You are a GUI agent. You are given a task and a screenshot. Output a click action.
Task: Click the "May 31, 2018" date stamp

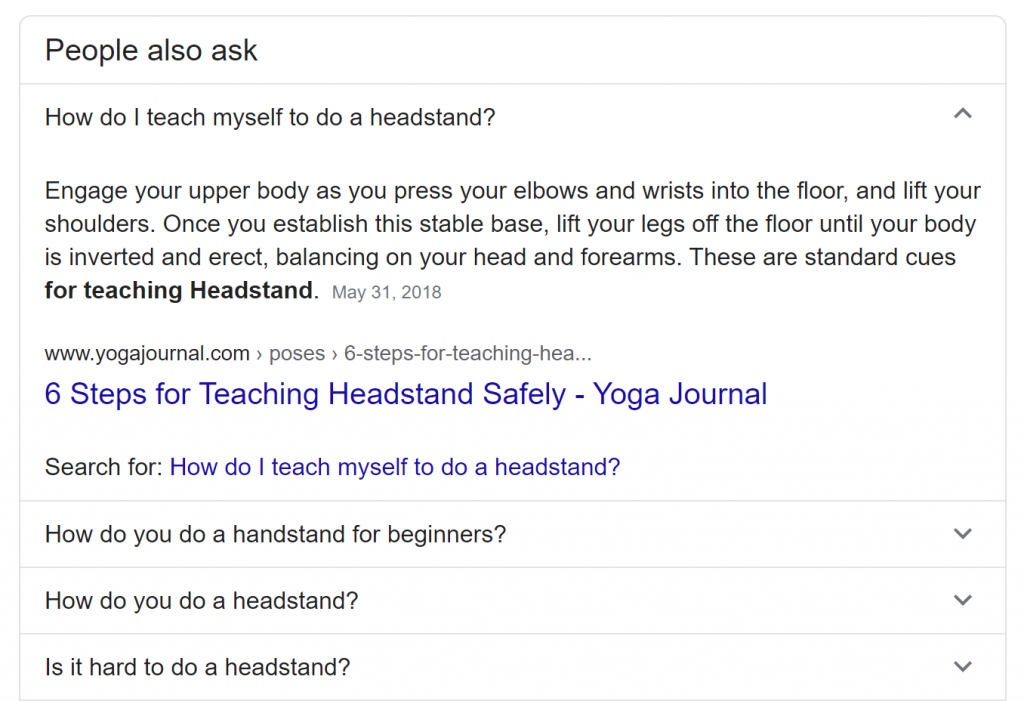click(386, 293)
